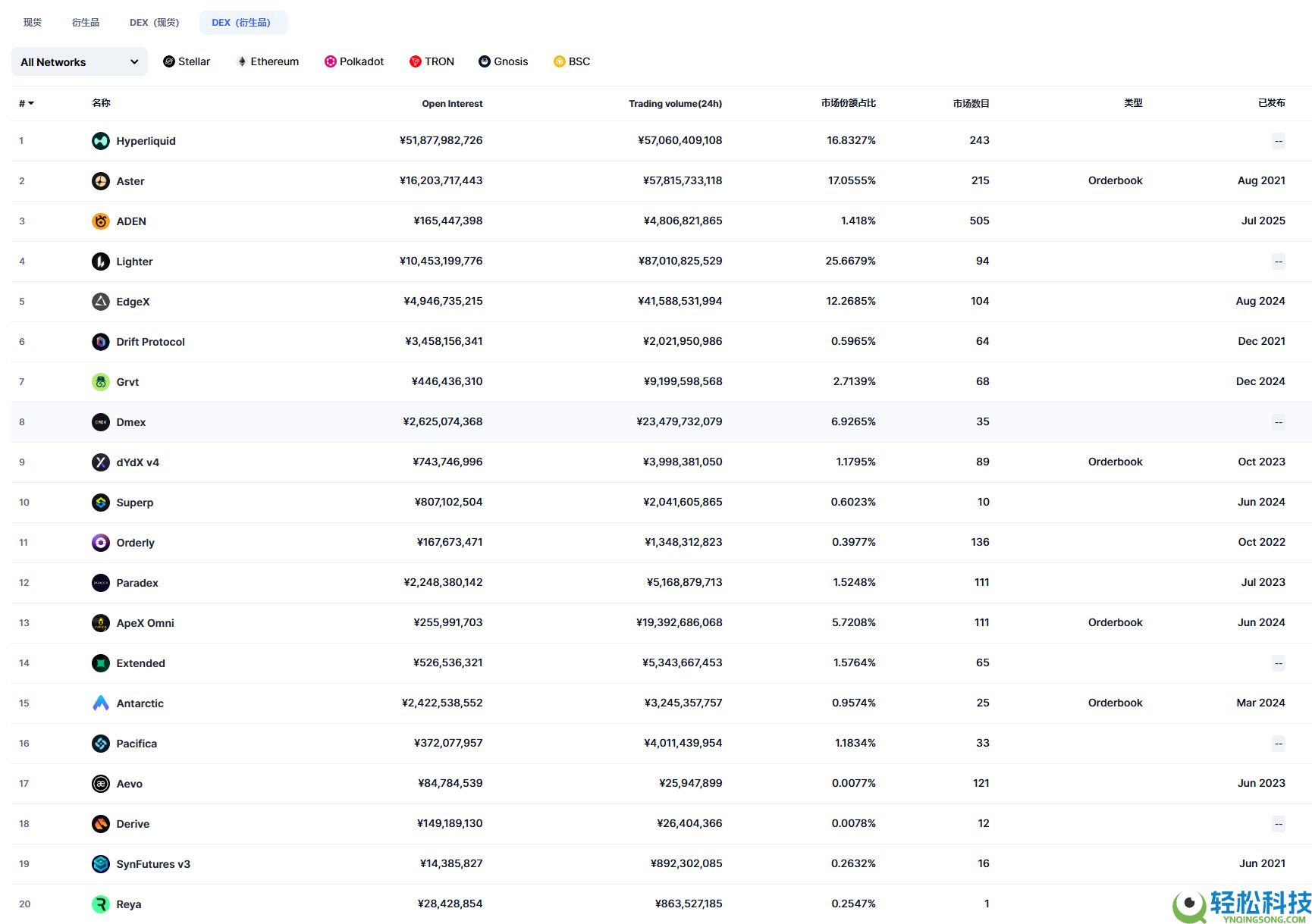The image size is (1312, 924).
Task: Switch to the DEX (现货) tab
Action: click(154, 23)
